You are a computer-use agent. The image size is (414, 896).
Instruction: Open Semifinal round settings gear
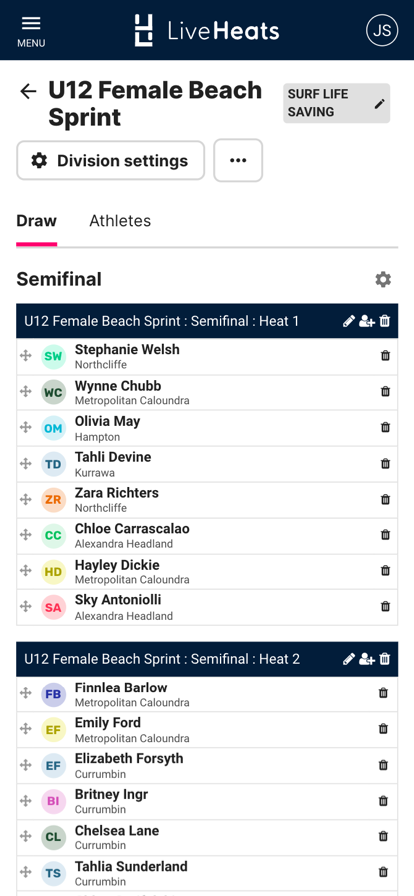[x=383, y=279]
